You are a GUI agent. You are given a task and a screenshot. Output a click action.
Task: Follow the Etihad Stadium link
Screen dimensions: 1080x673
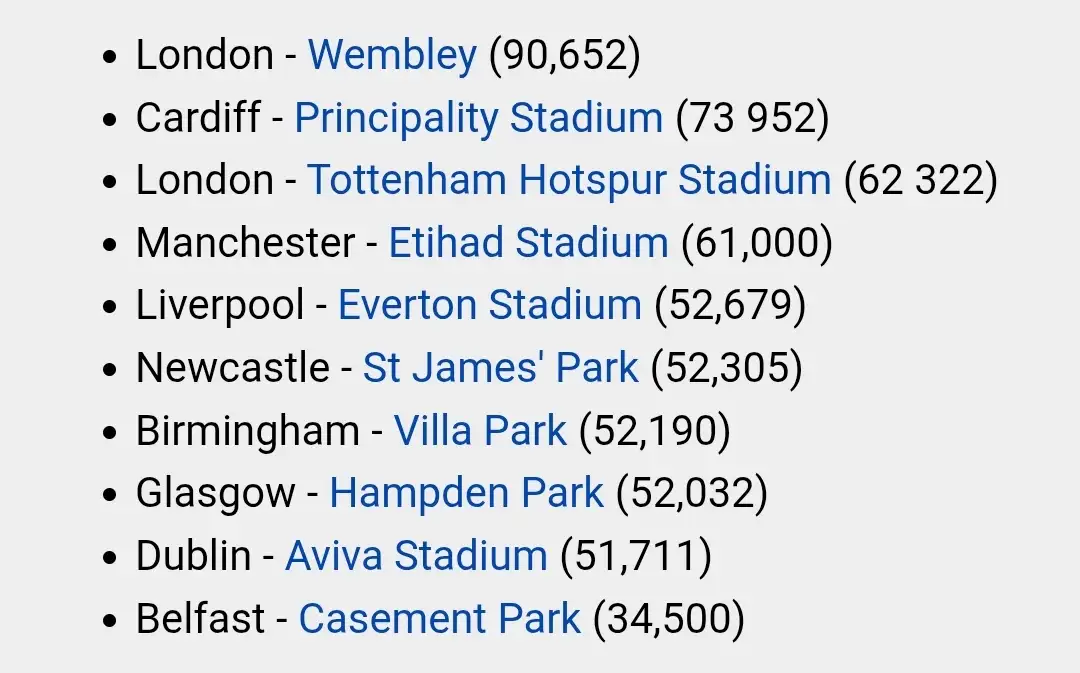(x=528, y=243)
